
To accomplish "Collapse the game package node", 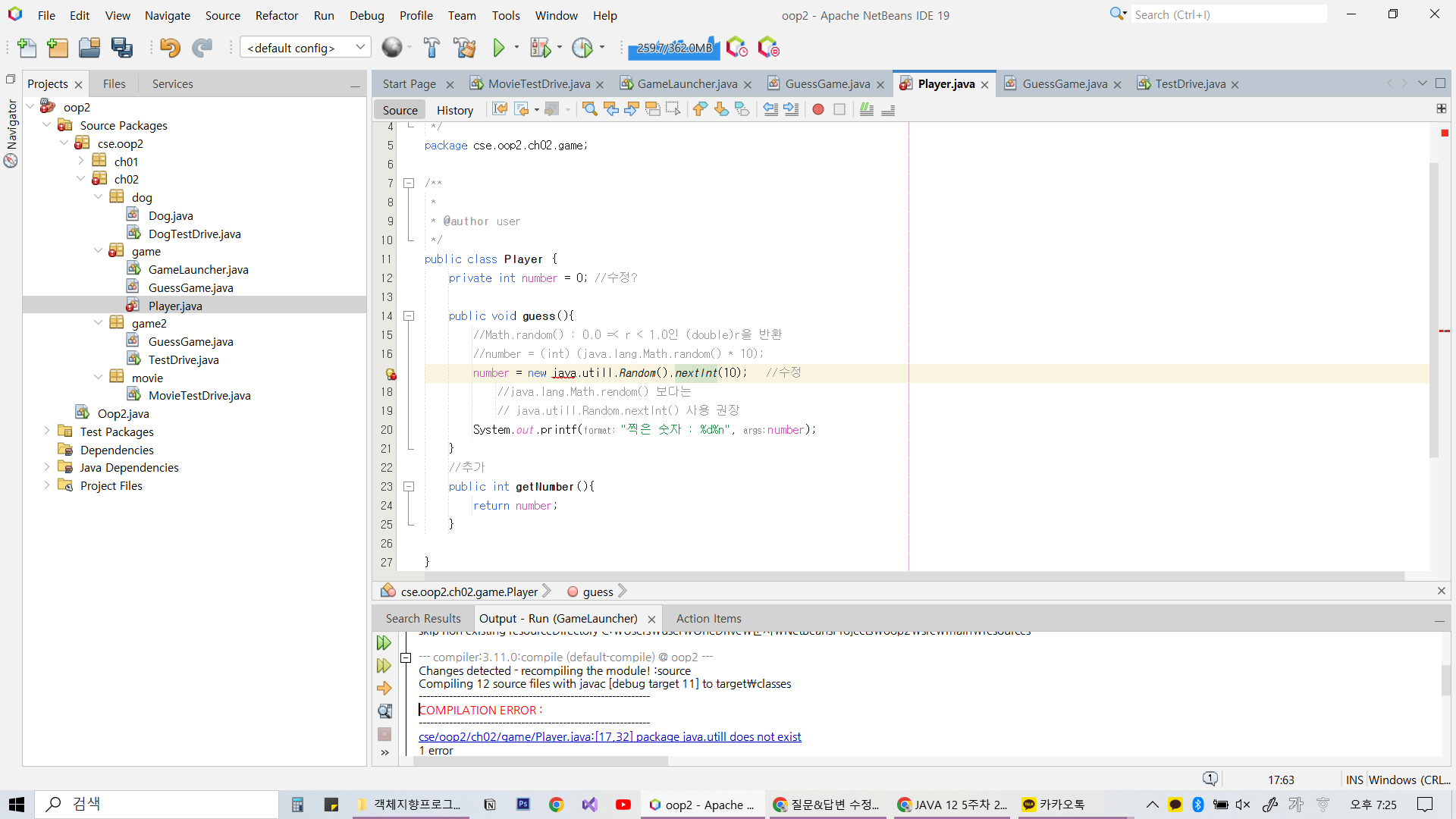I will pos(99,251).
